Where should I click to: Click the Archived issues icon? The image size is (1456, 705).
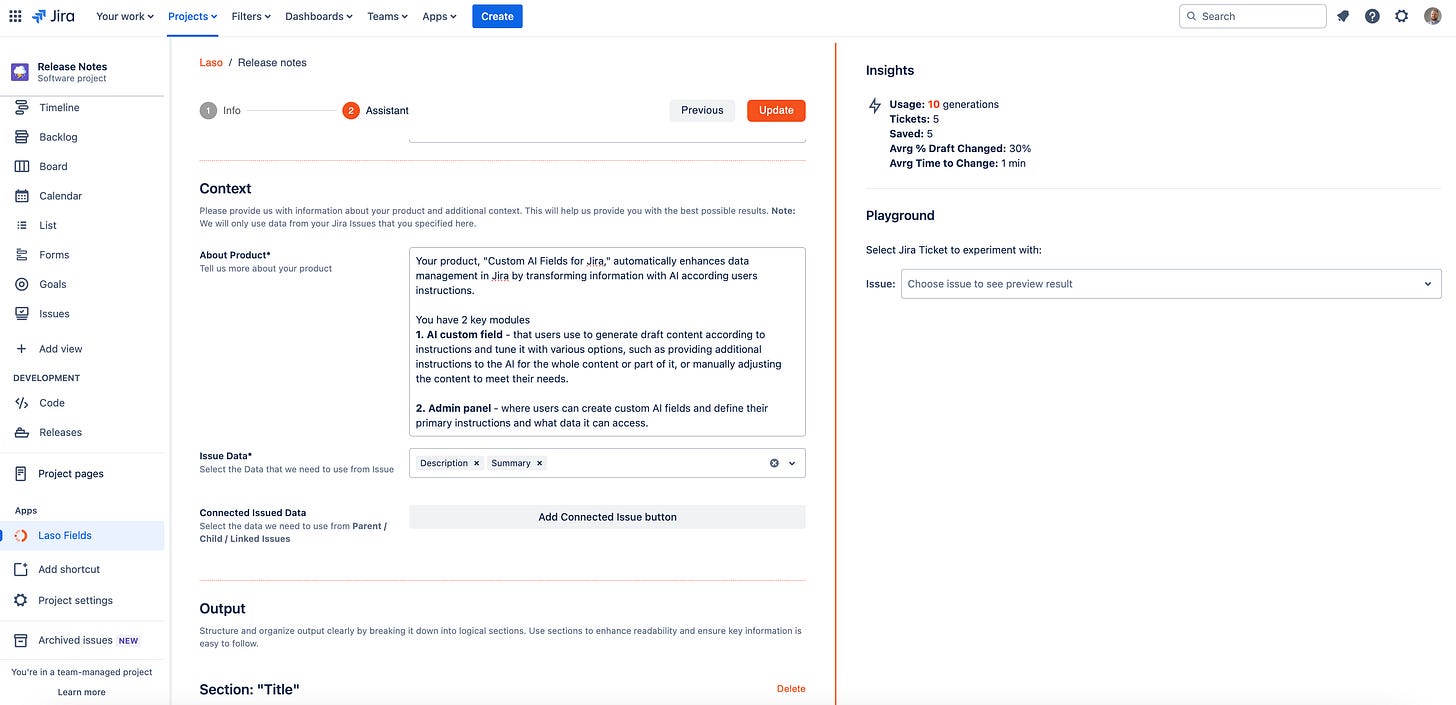(x=21, y=641)
